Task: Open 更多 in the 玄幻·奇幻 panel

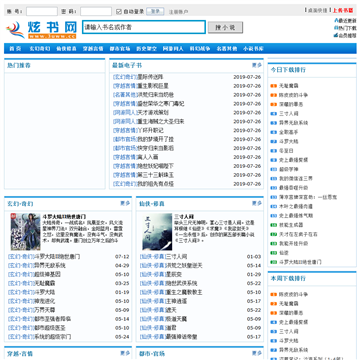Action: point(125,203)
